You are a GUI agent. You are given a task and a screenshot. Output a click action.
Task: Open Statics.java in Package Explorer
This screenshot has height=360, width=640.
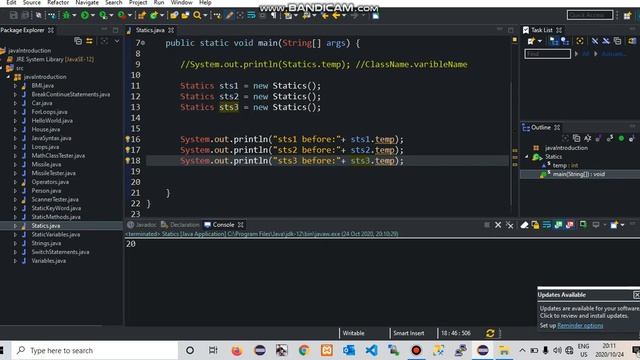coord(46,226)
